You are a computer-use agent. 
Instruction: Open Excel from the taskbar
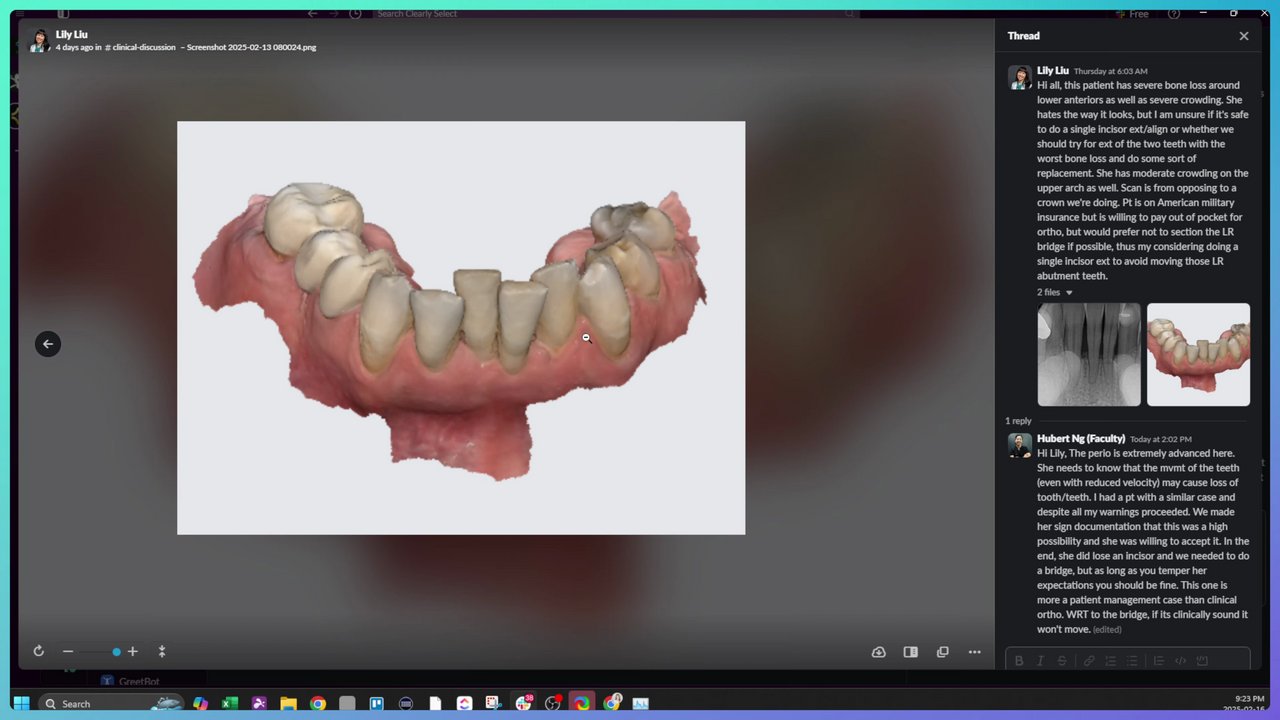tap(229, 704)
